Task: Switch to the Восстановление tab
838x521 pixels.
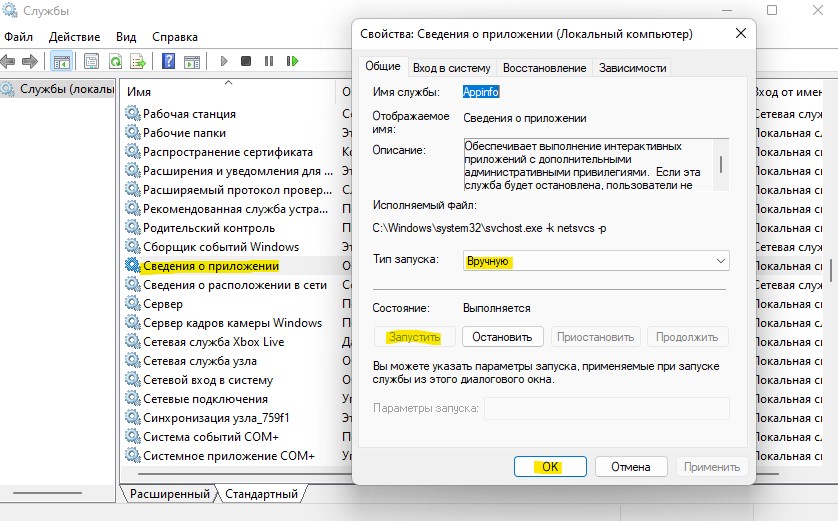Action: 545,68
